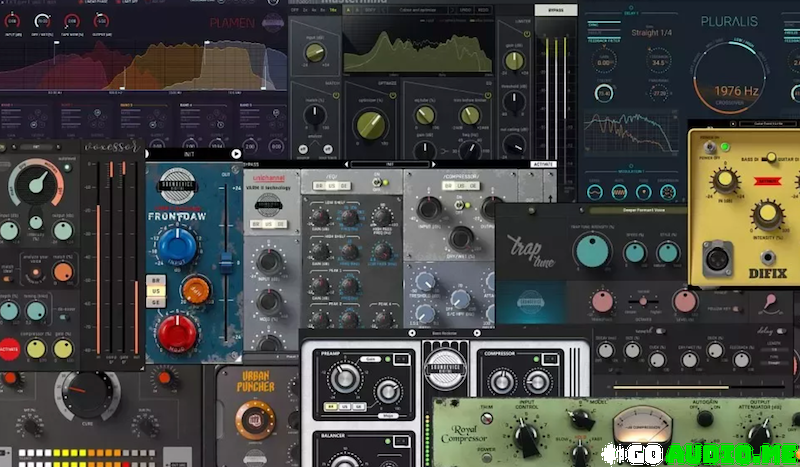Click the Unichannel ACTIVATE button

(x=543, y=164)
